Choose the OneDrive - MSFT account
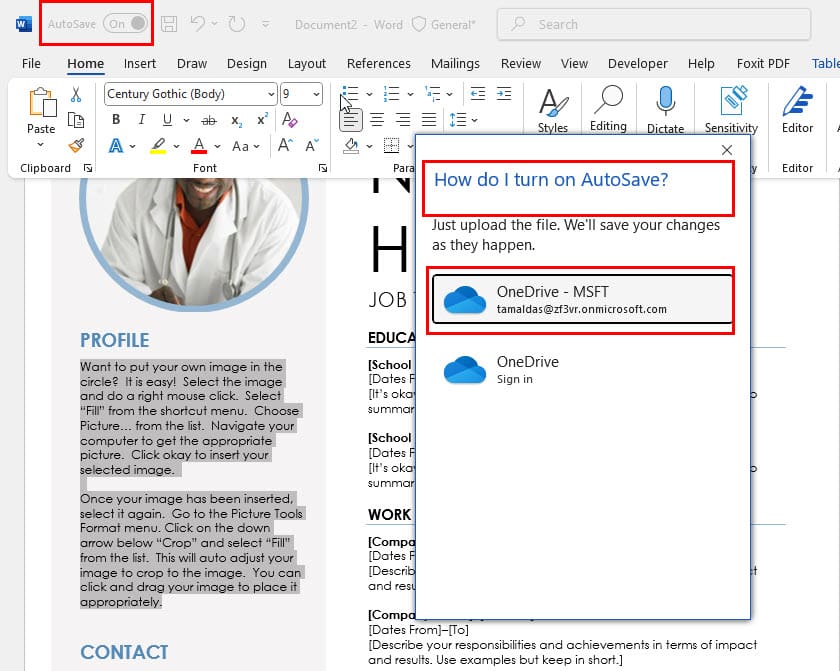This screenshot has width=840, height=671. coord(582,299)
